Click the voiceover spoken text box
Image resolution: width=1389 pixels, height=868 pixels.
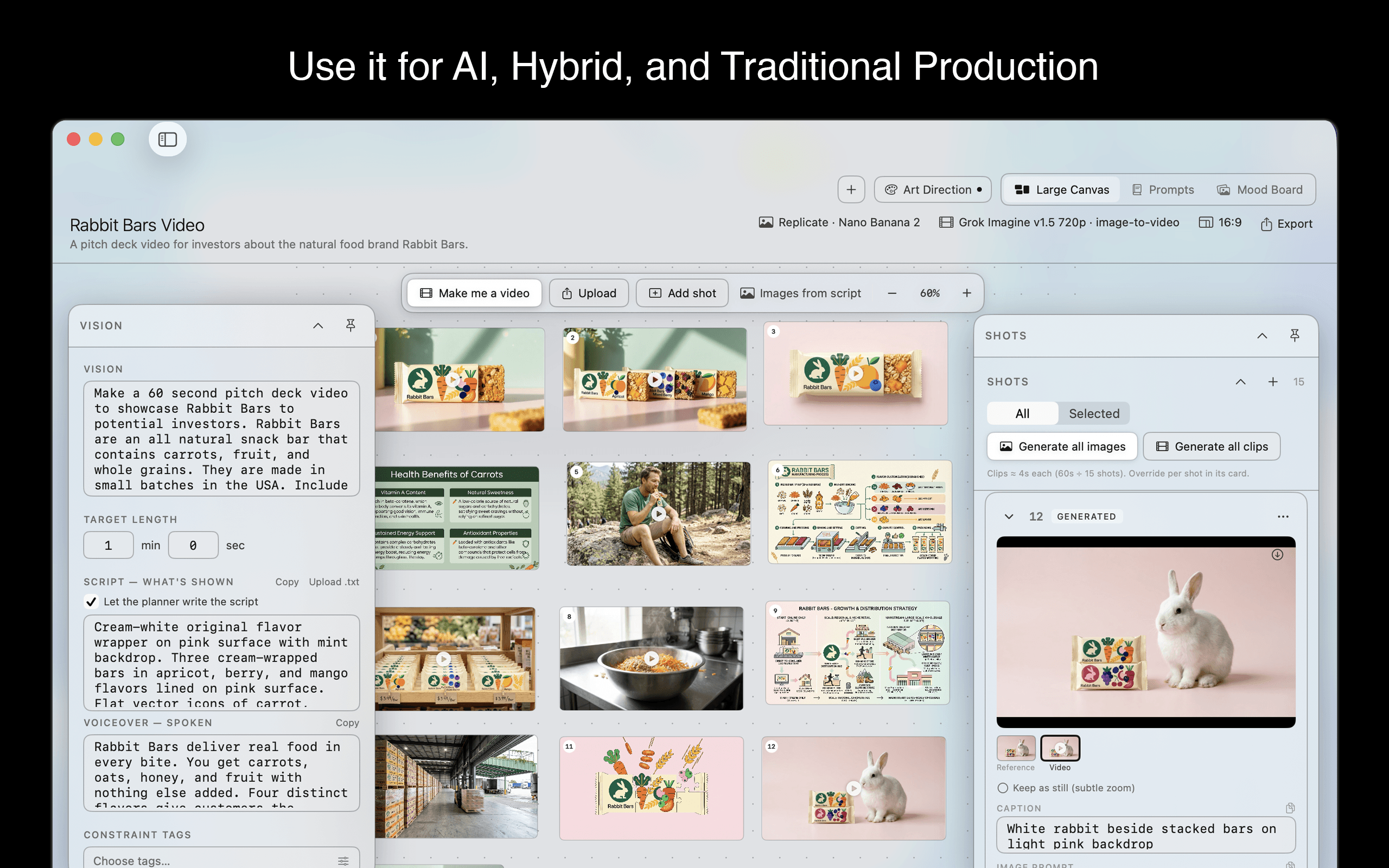pos(221,773)
